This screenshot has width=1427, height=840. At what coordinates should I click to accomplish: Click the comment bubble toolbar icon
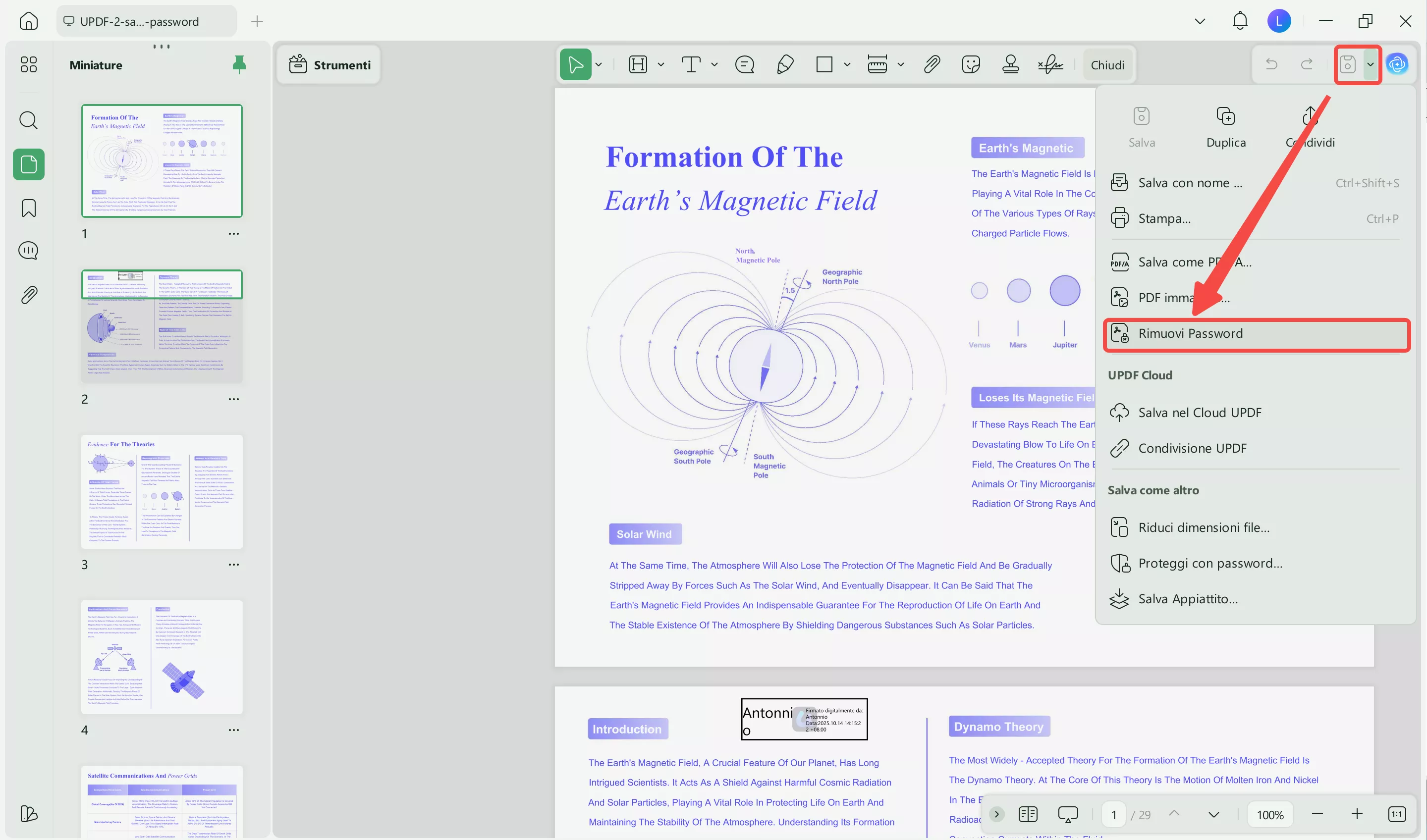point(744,64)
